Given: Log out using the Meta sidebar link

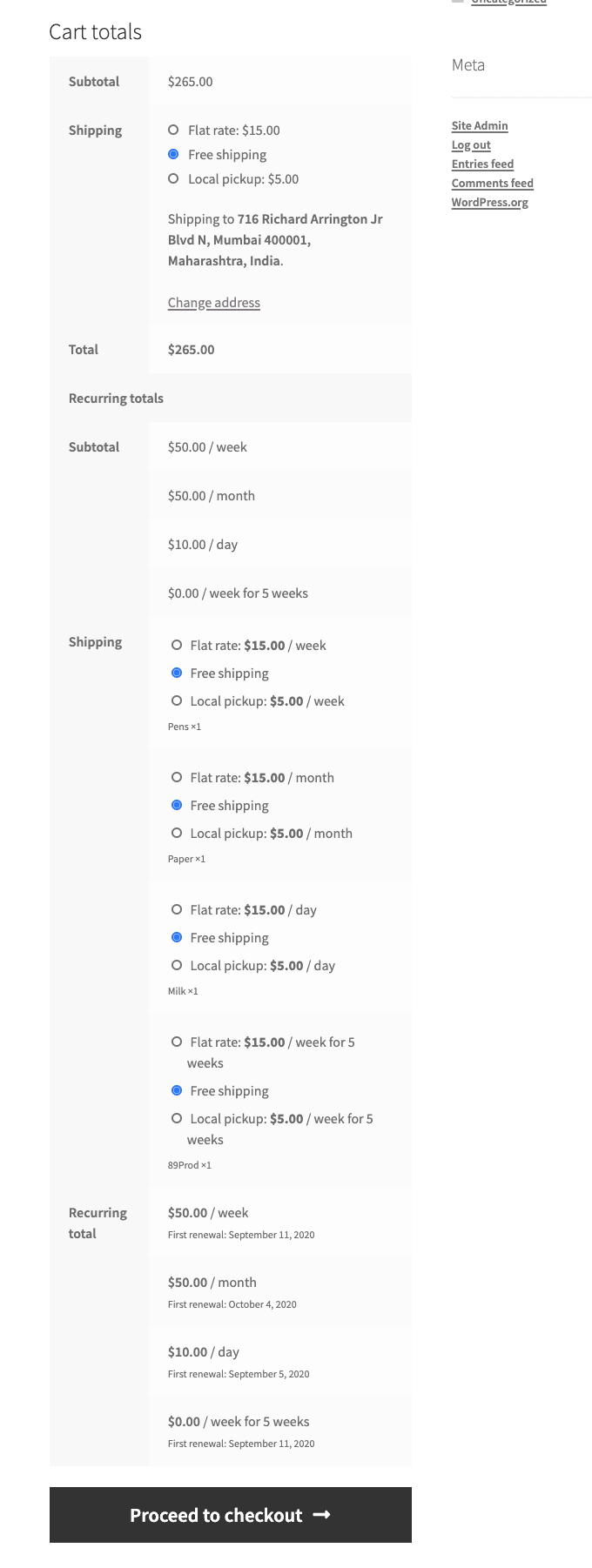Looking at the screenshot, I should [471, 144].
